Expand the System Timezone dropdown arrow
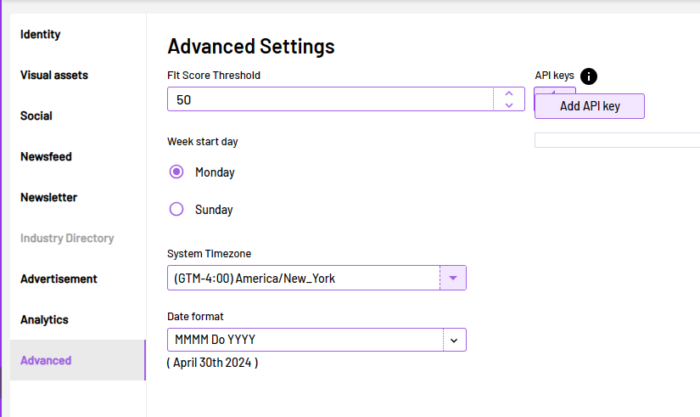 pyautogui.click(x=453, y=278)
